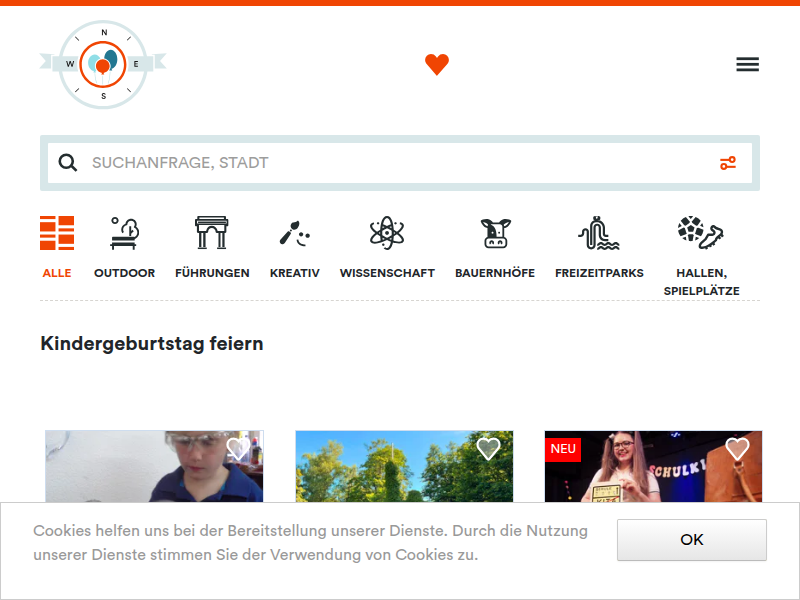
Task: Click the compass balloon logo
Action: [x=103, y=64]
